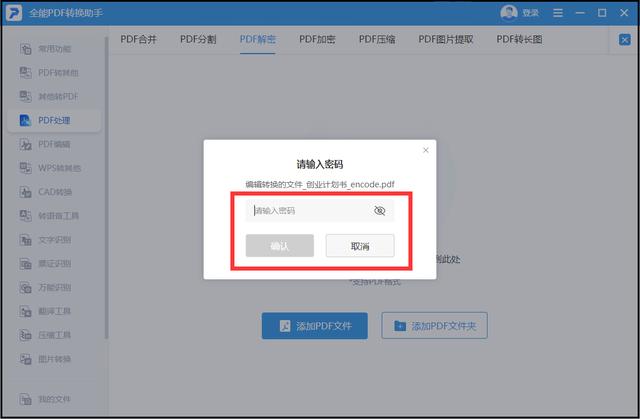Click the 取消 button in dialog
640x419 pixels.
click(360, 246)
